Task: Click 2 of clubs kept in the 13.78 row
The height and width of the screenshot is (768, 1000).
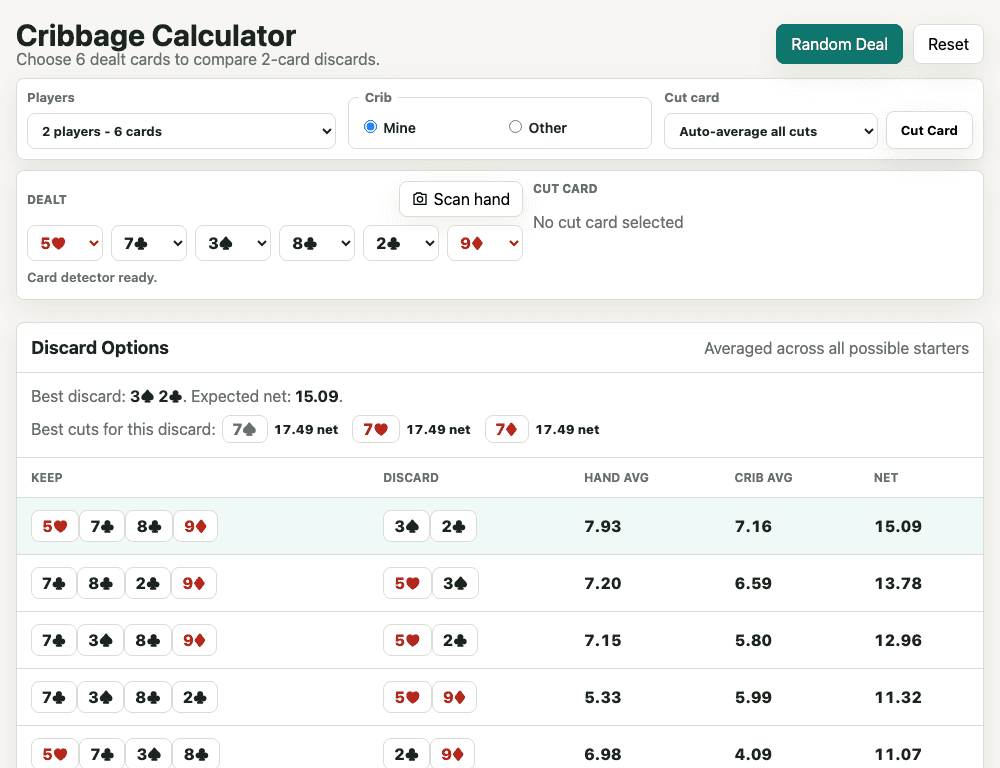Action: point(147,583)
